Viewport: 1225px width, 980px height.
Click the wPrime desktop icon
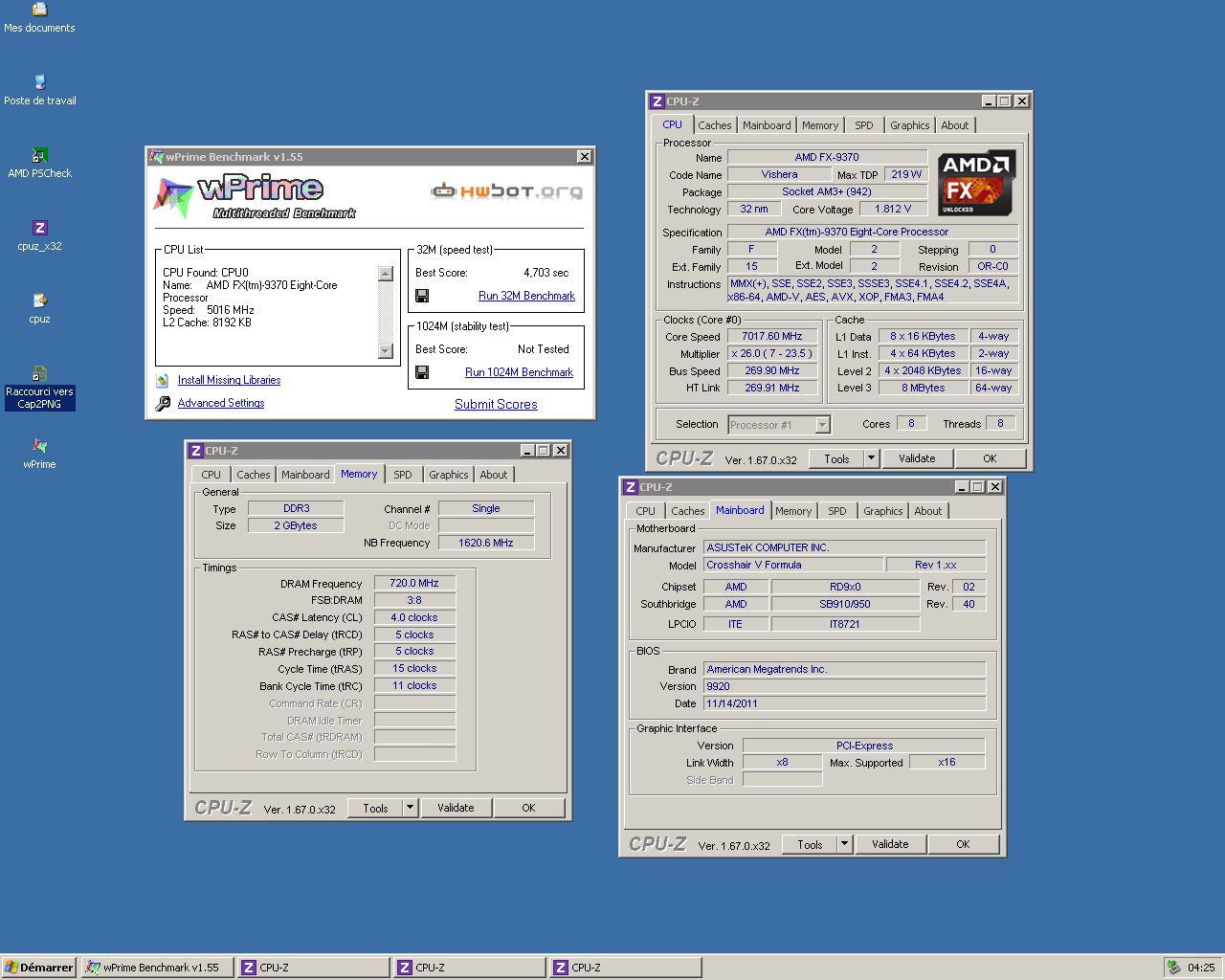(x=39, y=447)
